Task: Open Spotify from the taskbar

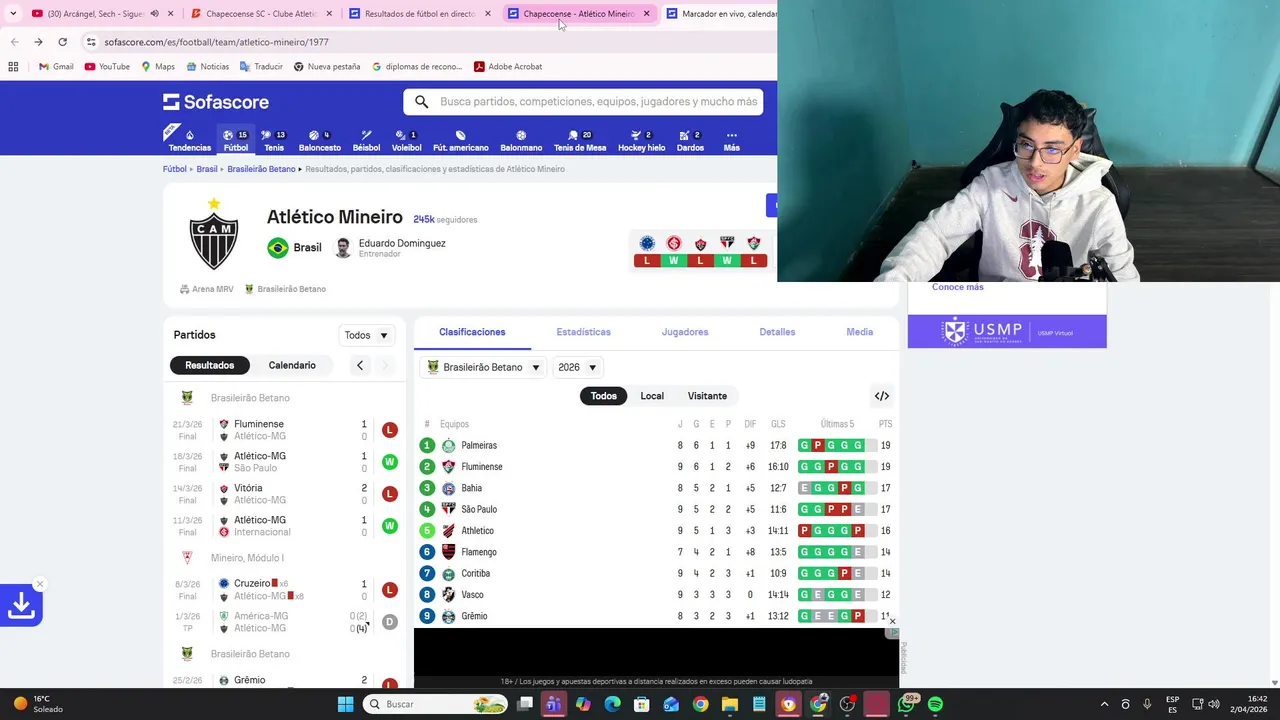Action: point(935,704)
